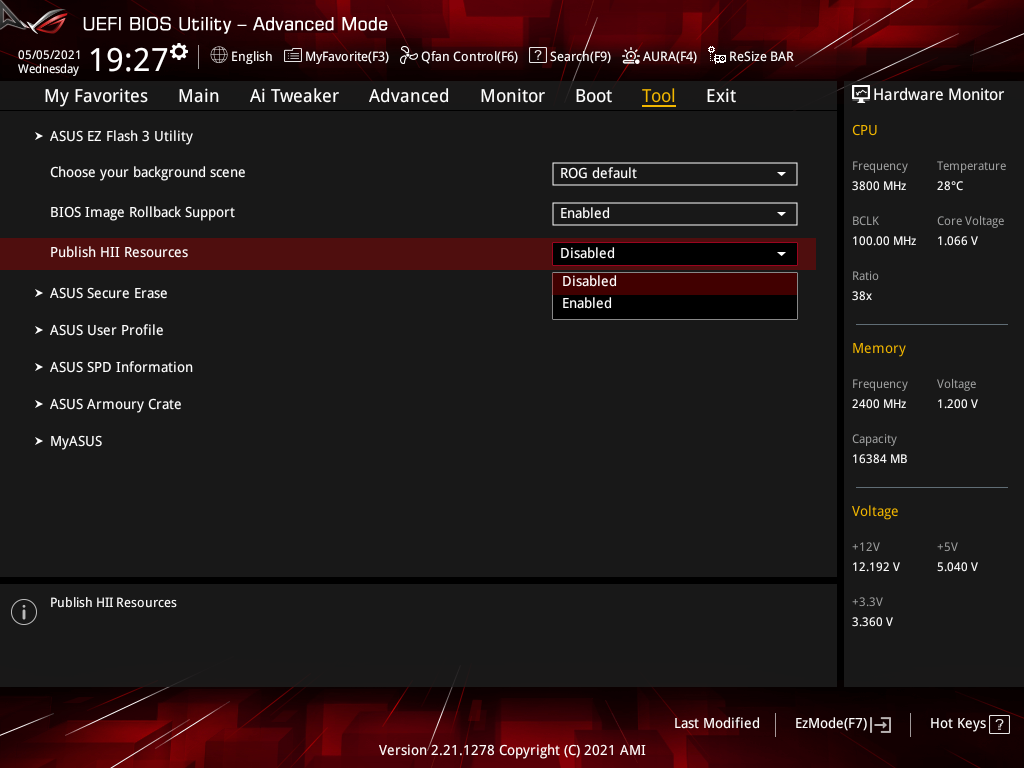Click the 19:27 clock display
This screenshot has height=768, width=1024.
[129, 59]
